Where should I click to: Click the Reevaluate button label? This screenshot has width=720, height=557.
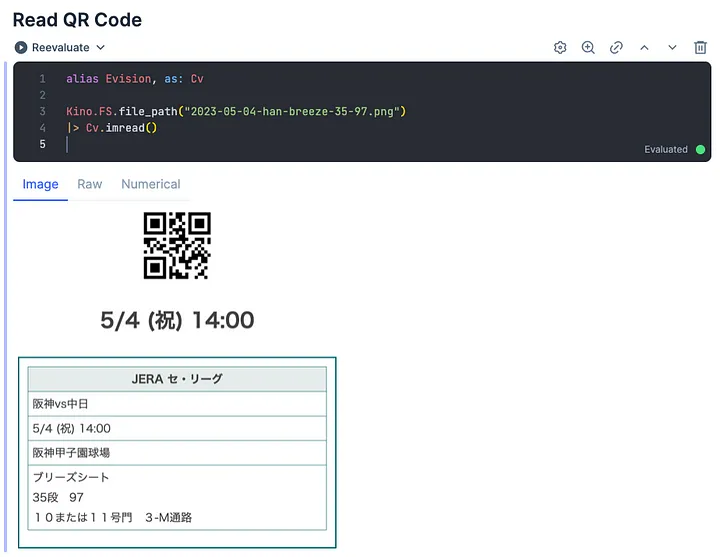[61, 47]
